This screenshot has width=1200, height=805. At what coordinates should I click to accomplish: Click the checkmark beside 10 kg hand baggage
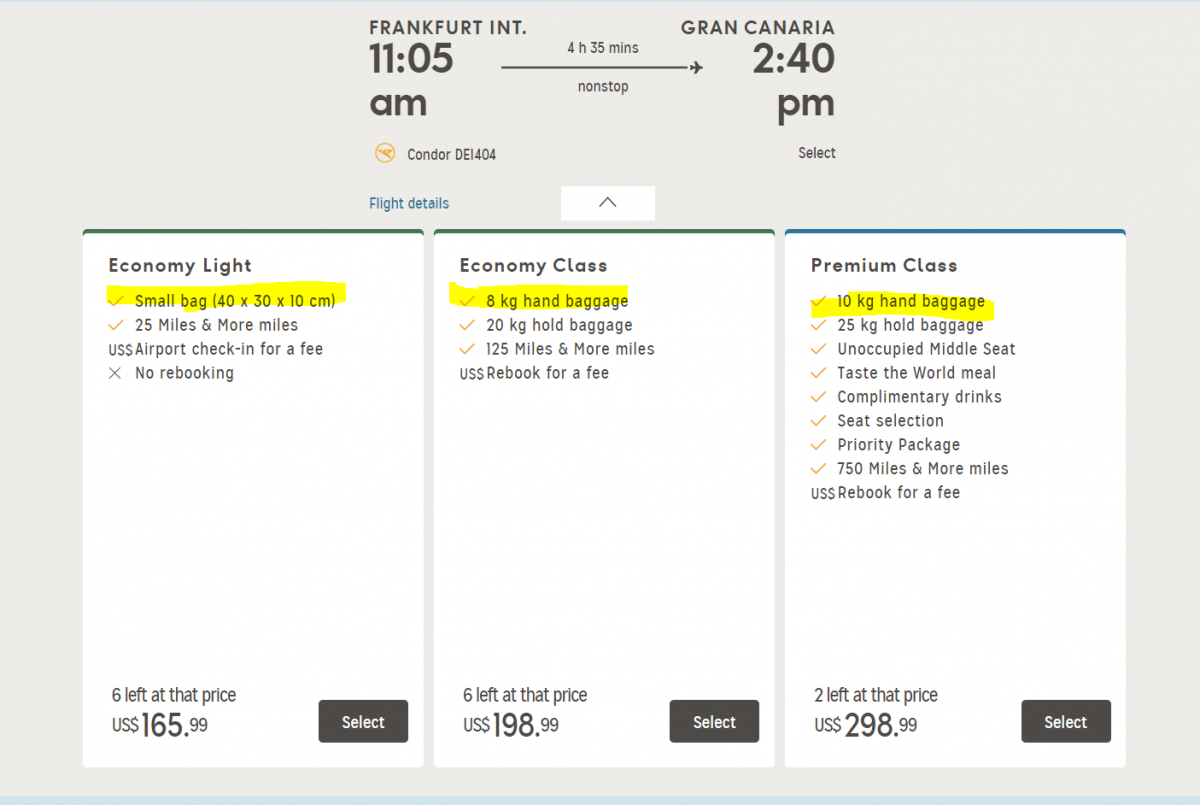pyautogui.click(x=819, y=300)
